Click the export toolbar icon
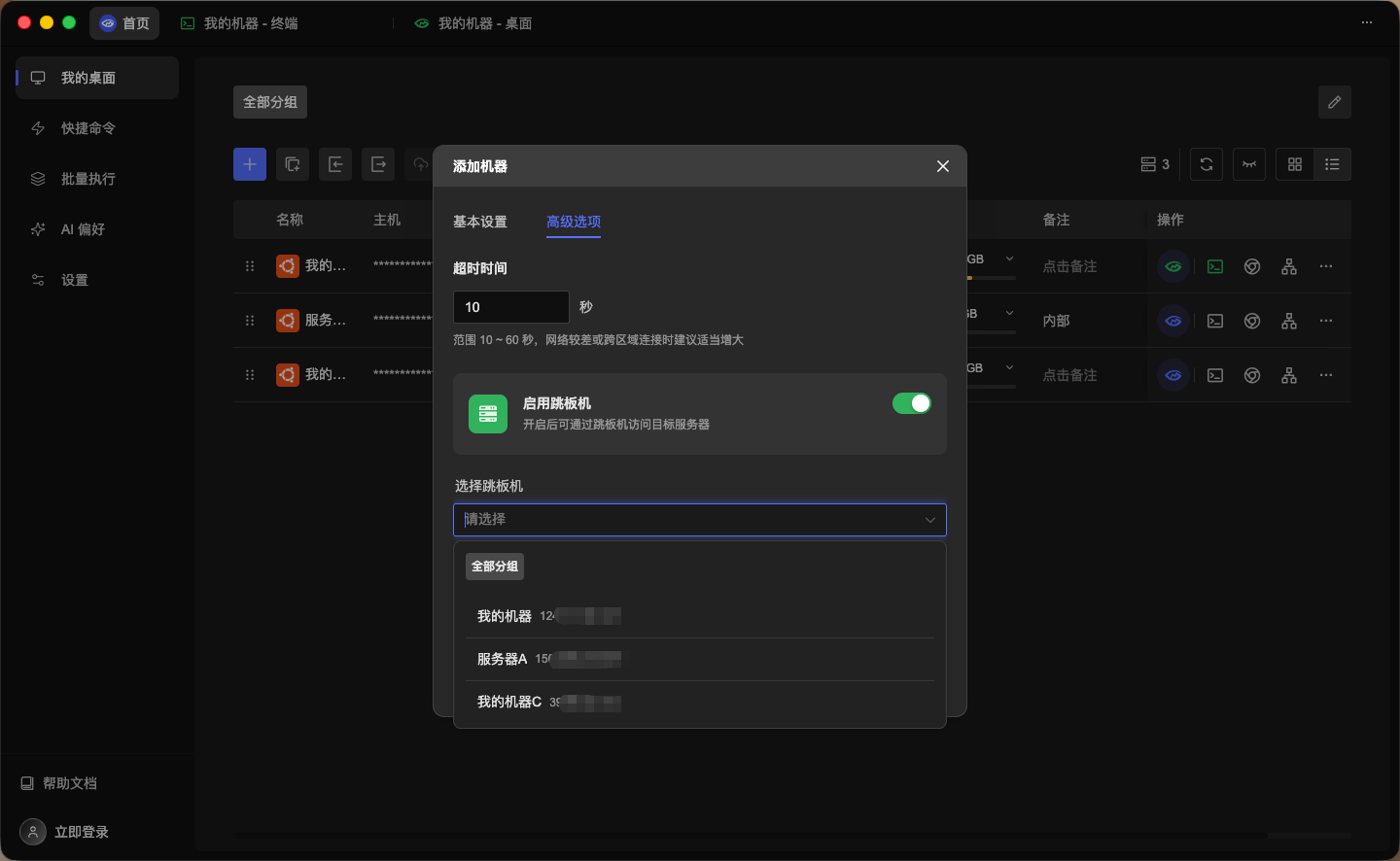The width and height of the screenshot is (1400, 861). point(378,164)
